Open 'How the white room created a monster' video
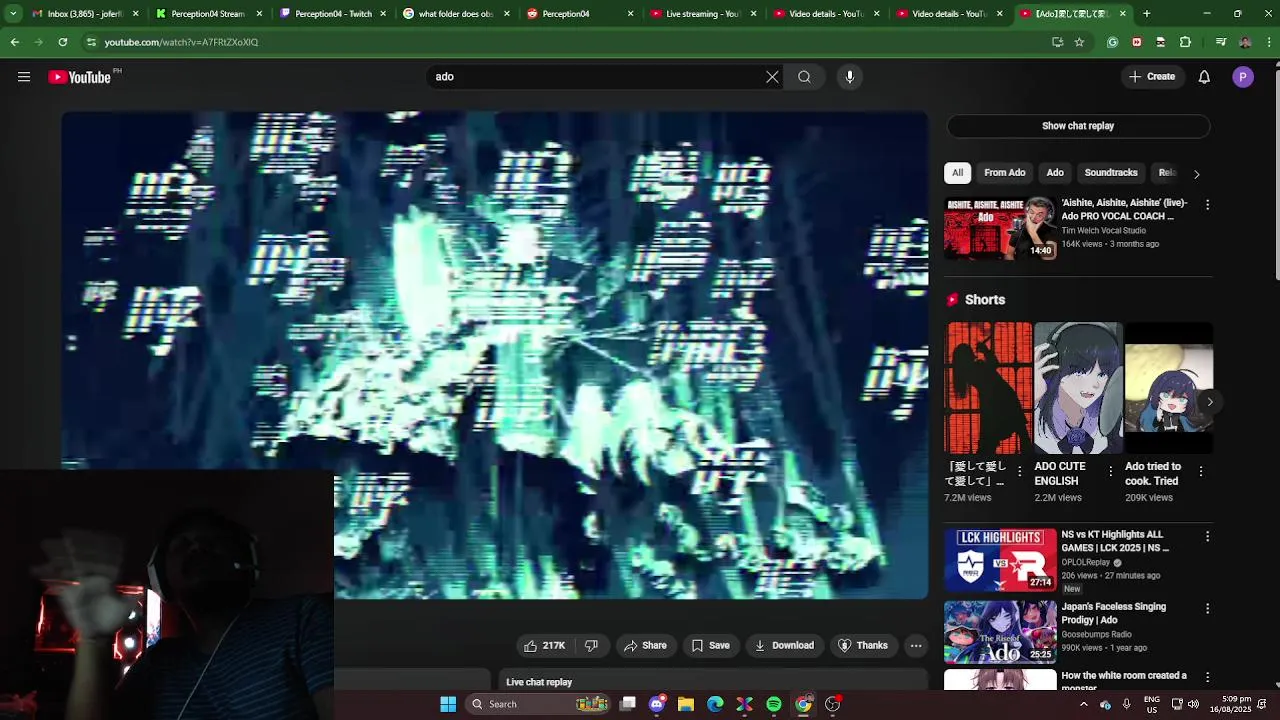This screenshot has height=720, width=1280. (1124, 681)
